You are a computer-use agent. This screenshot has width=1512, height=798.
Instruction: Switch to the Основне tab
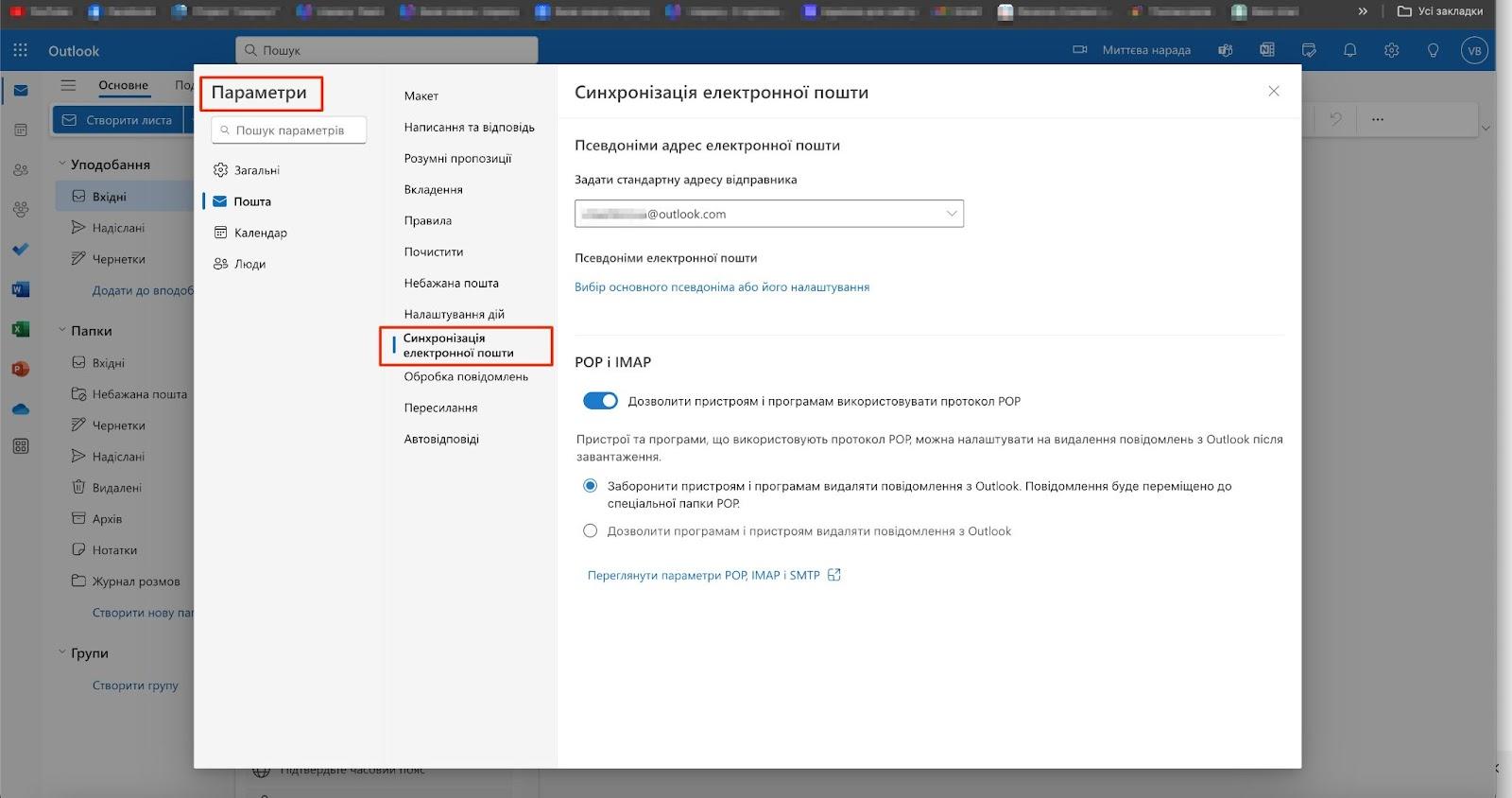(124, 85)
